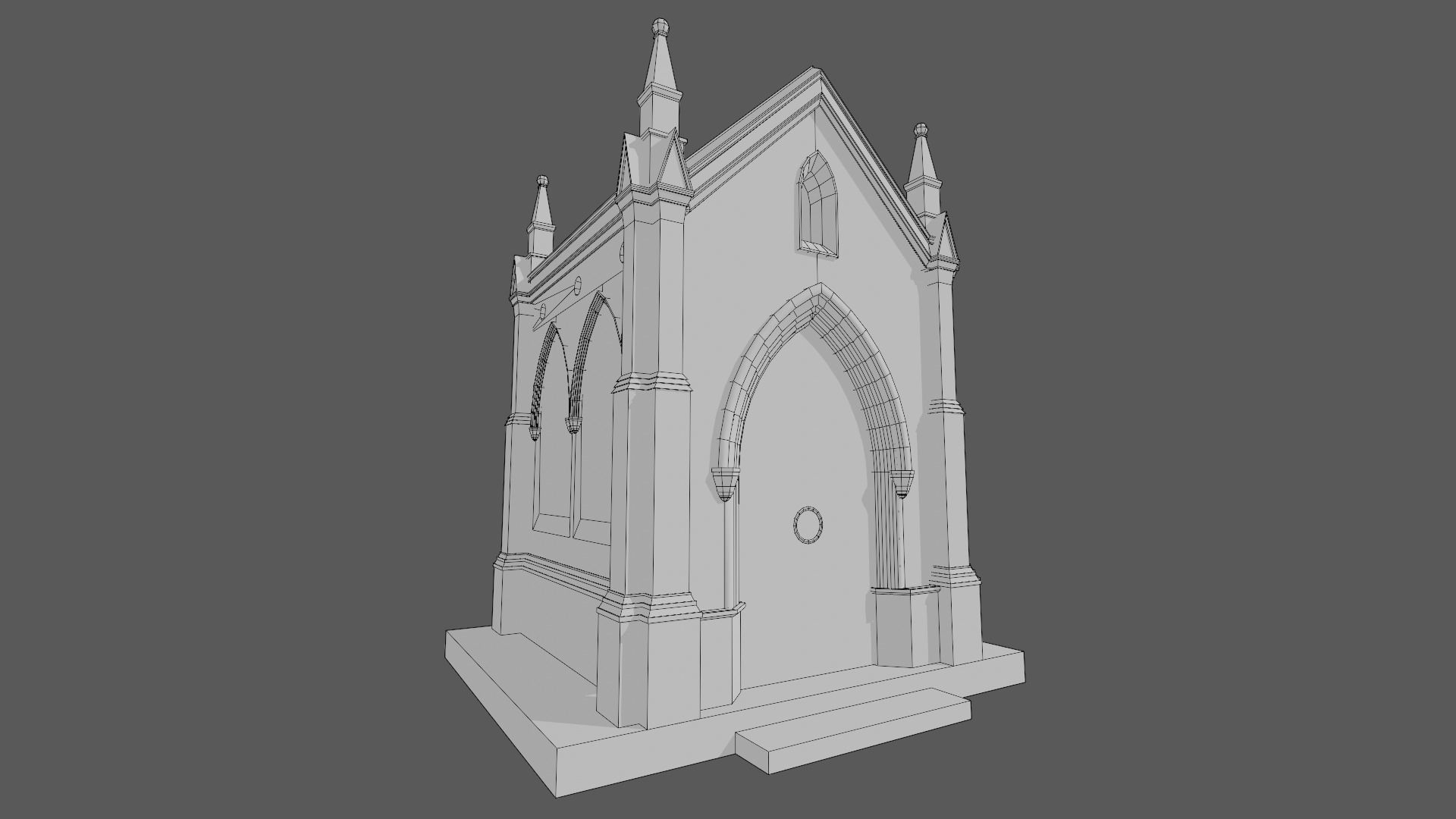Click the ball finial on the rear-left spire
Screen dimensions: 1456x819
542,181
